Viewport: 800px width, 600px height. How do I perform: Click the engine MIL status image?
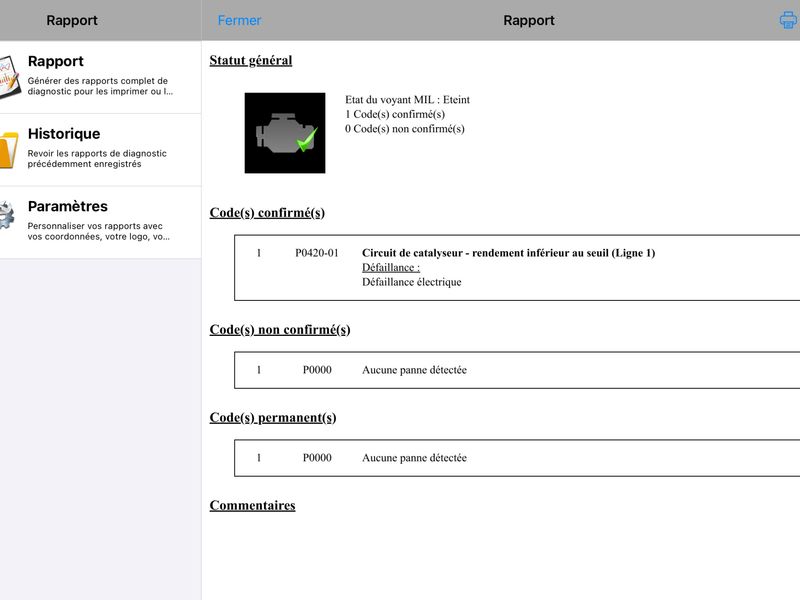[x=285, y=133]
